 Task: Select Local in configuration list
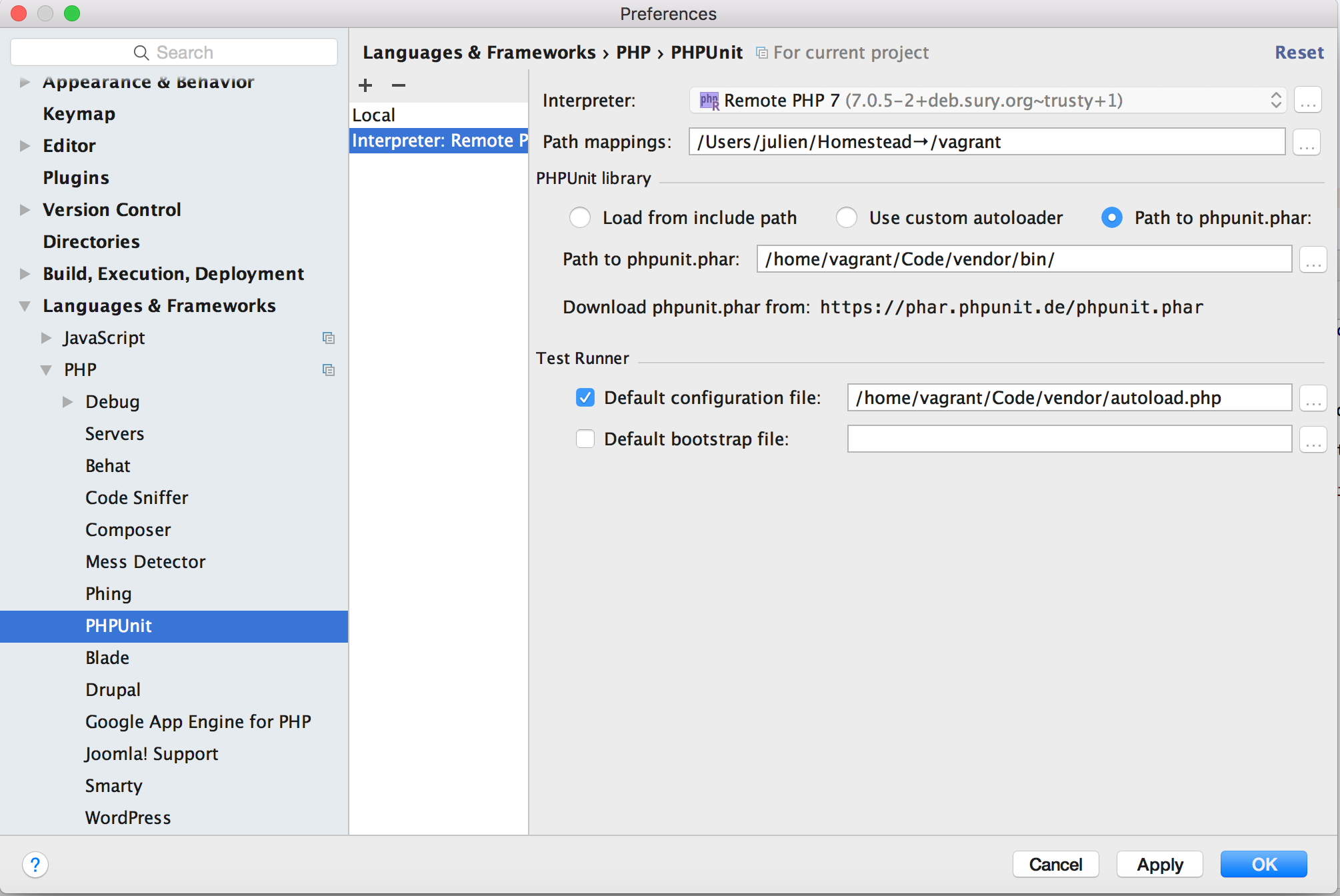tap(374, 115)
